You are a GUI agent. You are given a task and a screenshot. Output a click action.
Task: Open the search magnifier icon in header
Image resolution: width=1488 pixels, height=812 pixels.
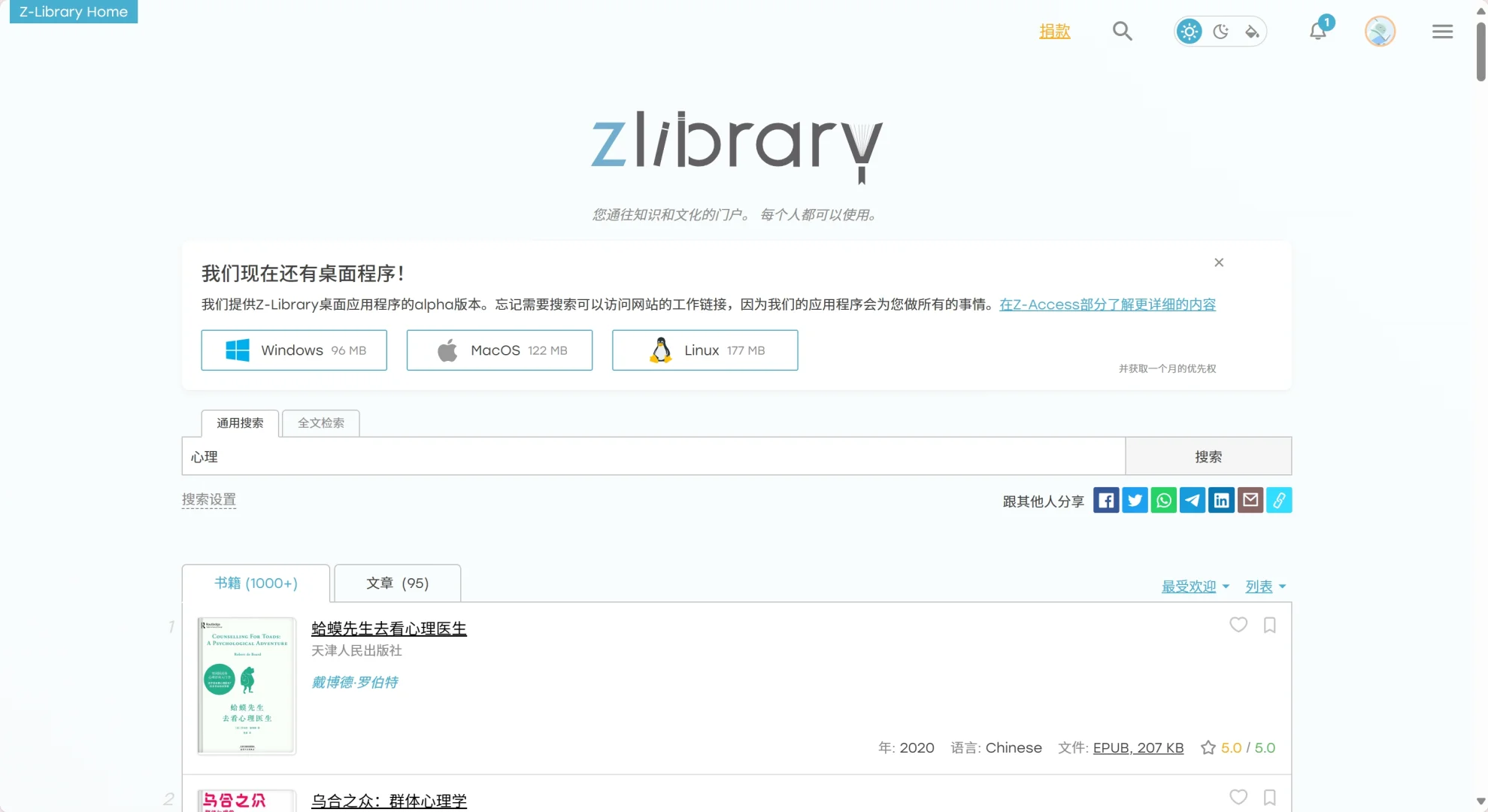tap(1122, 31)
